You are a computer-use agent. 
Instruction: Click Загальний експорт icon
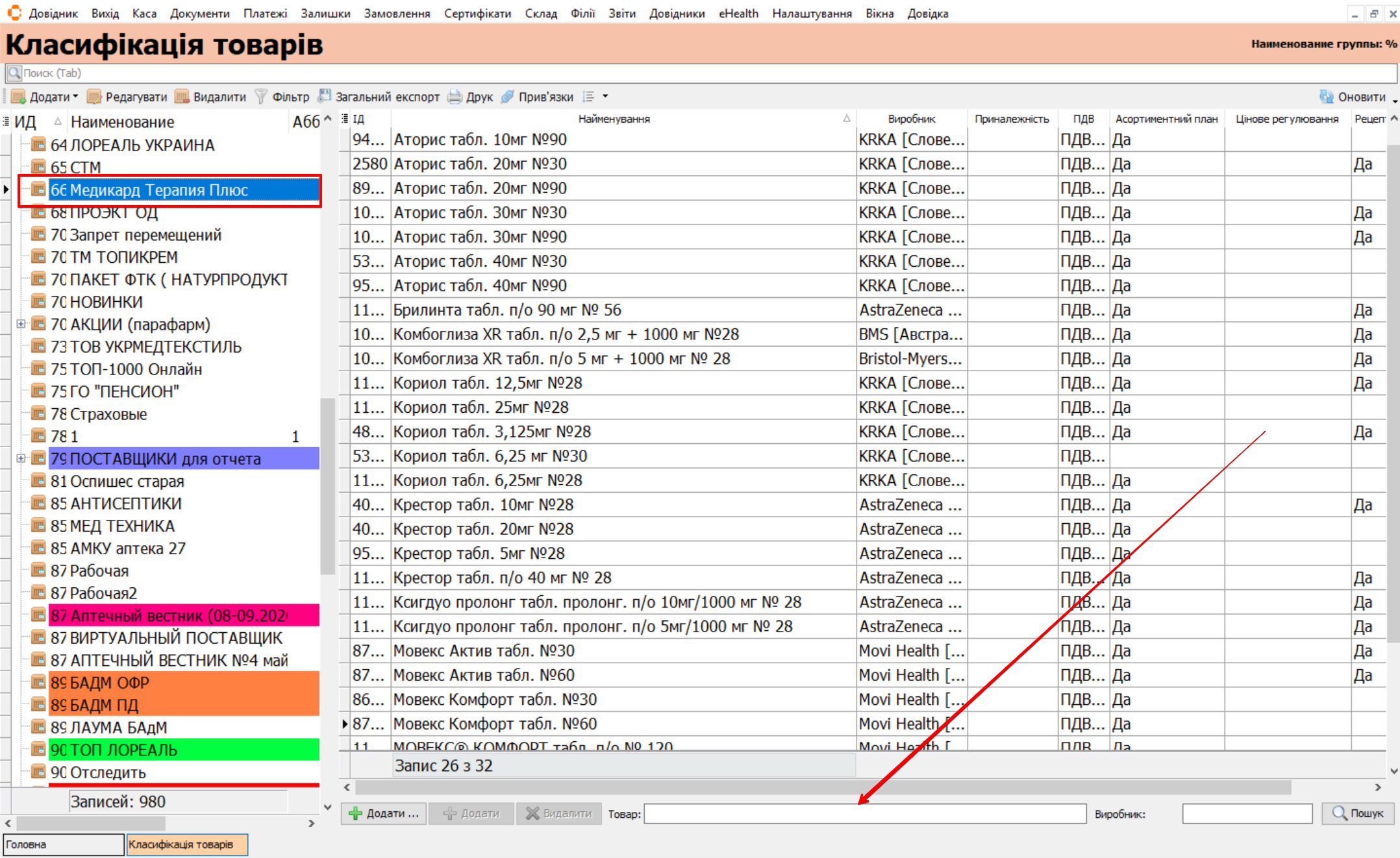tap(325, 96)
